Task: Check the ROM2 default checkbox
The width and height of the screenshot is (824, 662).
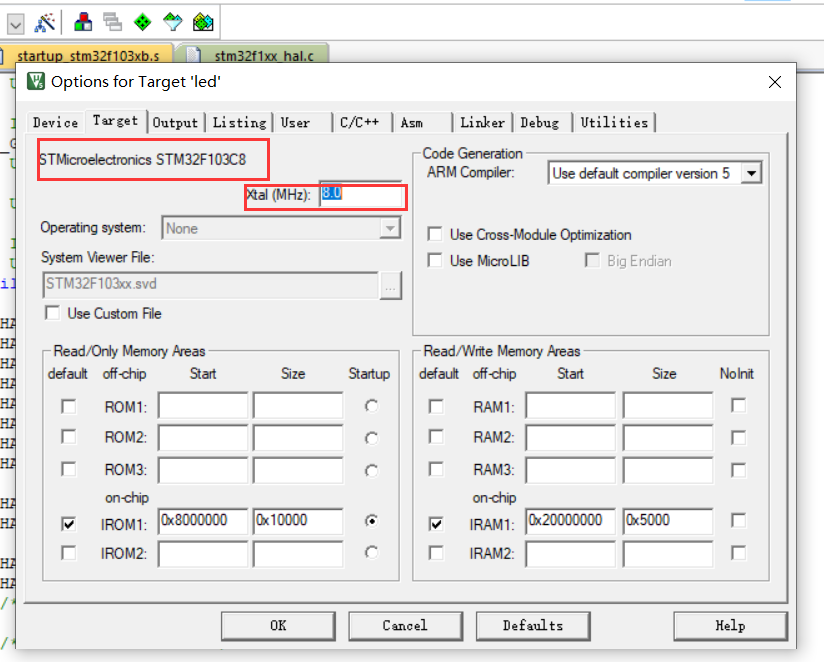Action: [x=68, y=437]
